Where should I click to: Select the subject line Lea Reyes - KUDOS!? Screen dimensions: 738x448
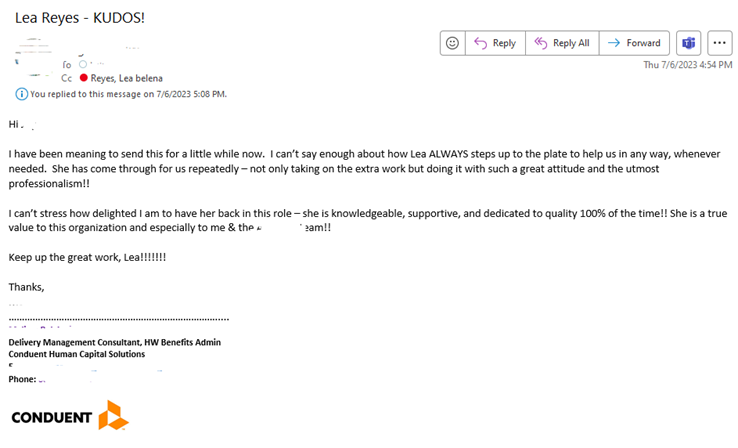tap(80, 17)
